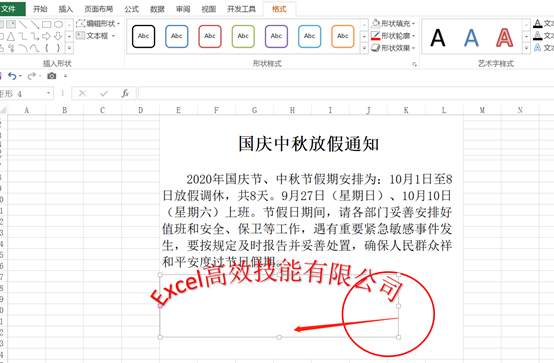Open the Undo history dropdown arrow
Viewport: 554px width, 363px height.
(20, 76)
